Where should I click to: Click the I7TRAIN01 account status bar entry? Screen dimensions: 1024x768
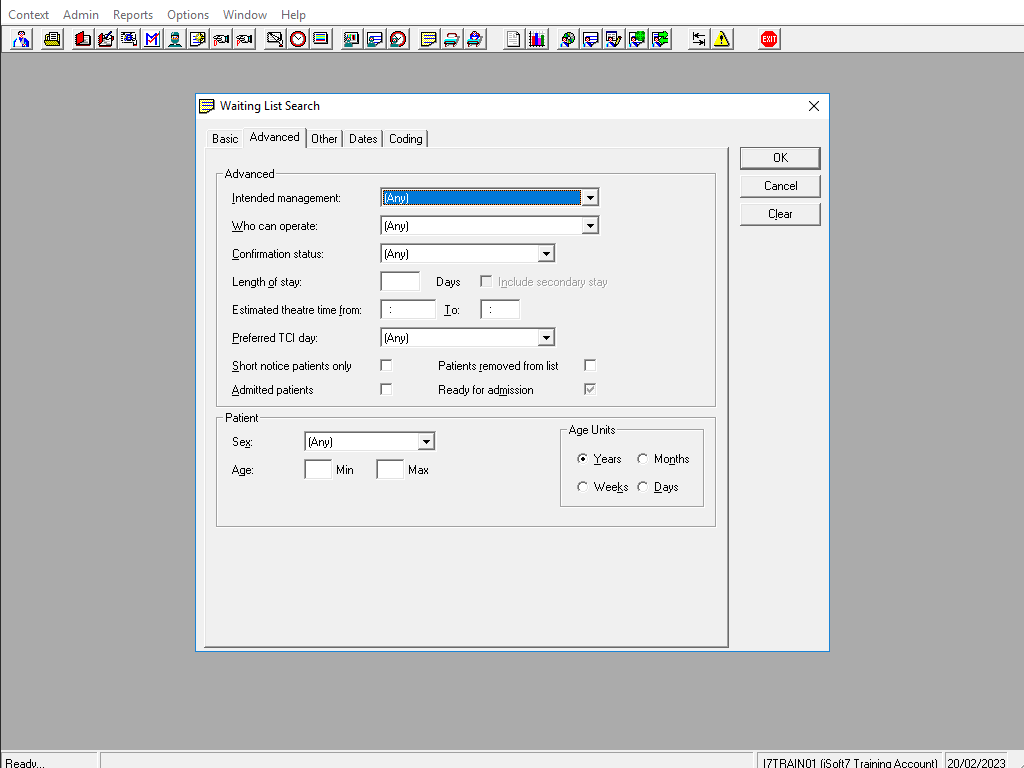850,763
